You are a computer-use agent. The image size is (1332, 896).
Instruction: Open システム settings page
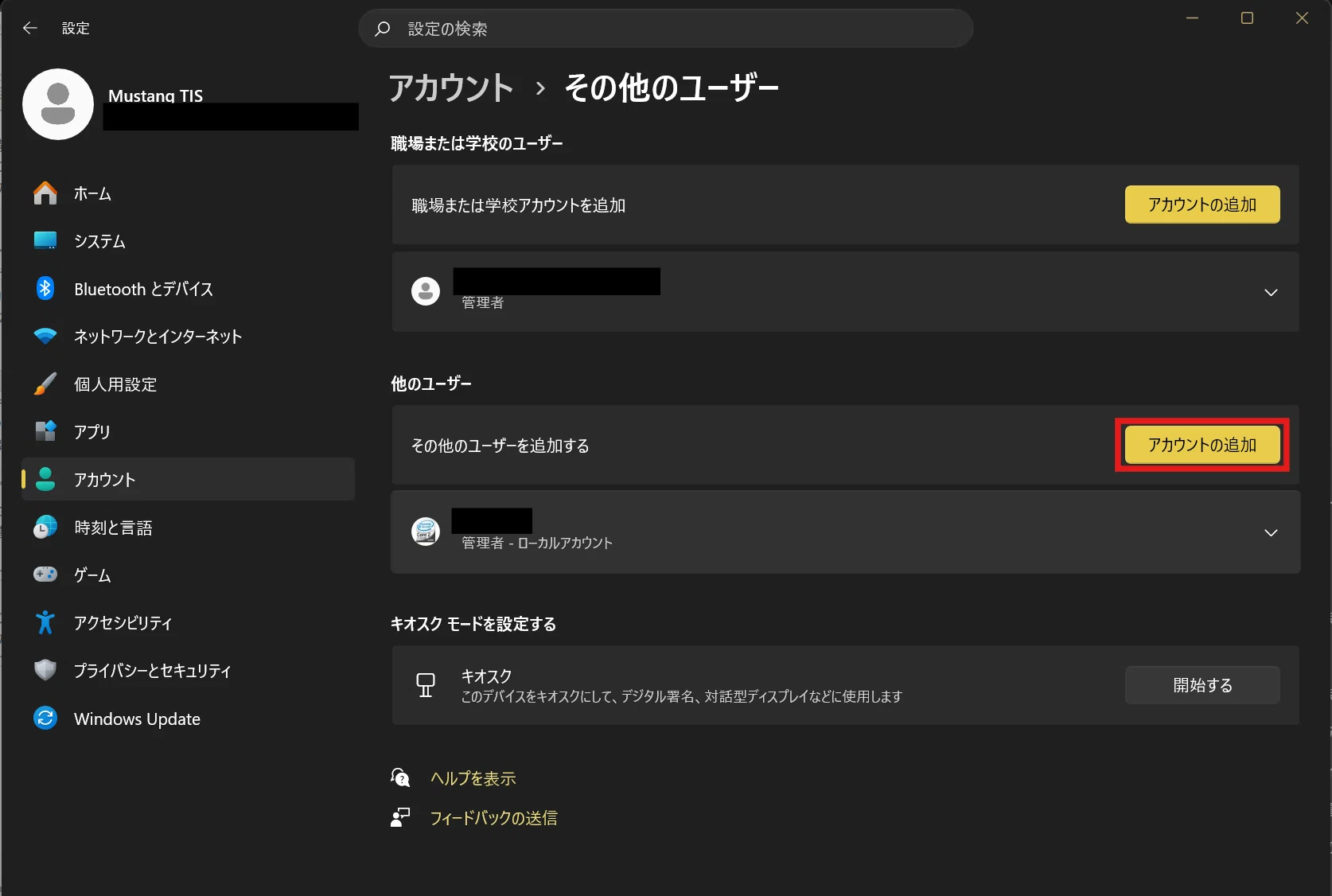tap(188, 241)
